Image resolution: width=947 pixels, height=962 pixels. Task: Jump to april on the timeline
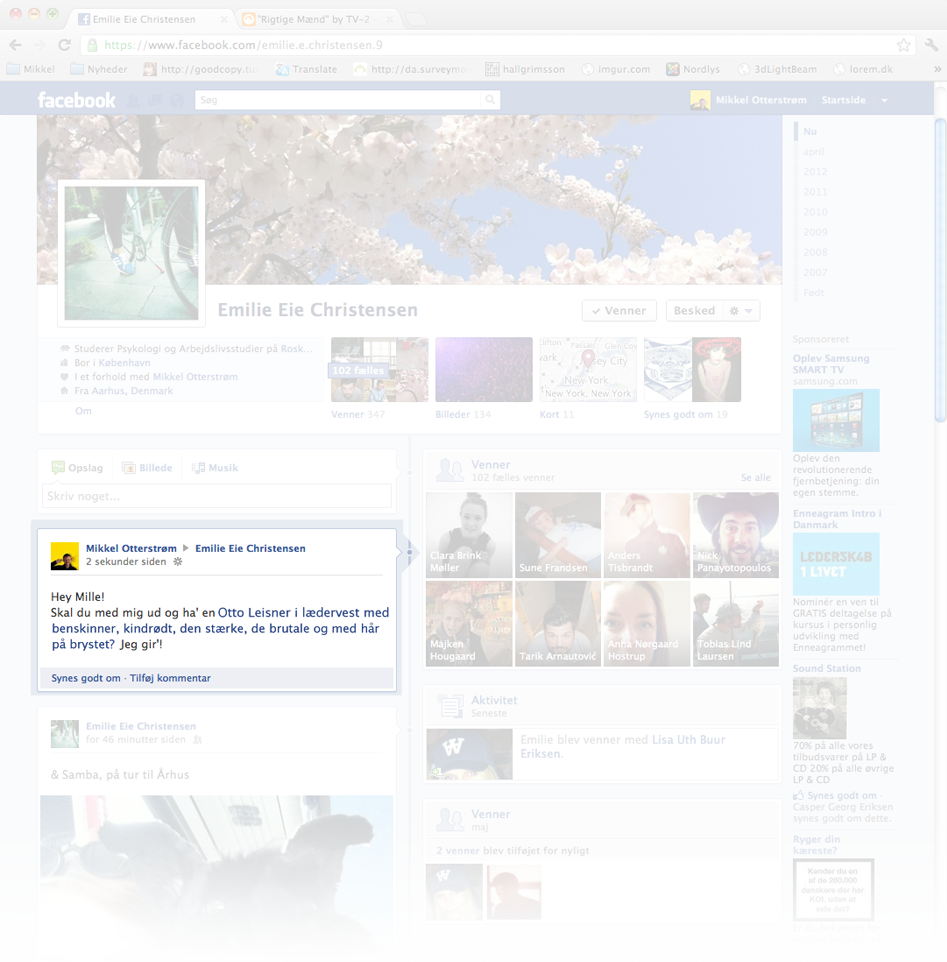click(813, 152)
